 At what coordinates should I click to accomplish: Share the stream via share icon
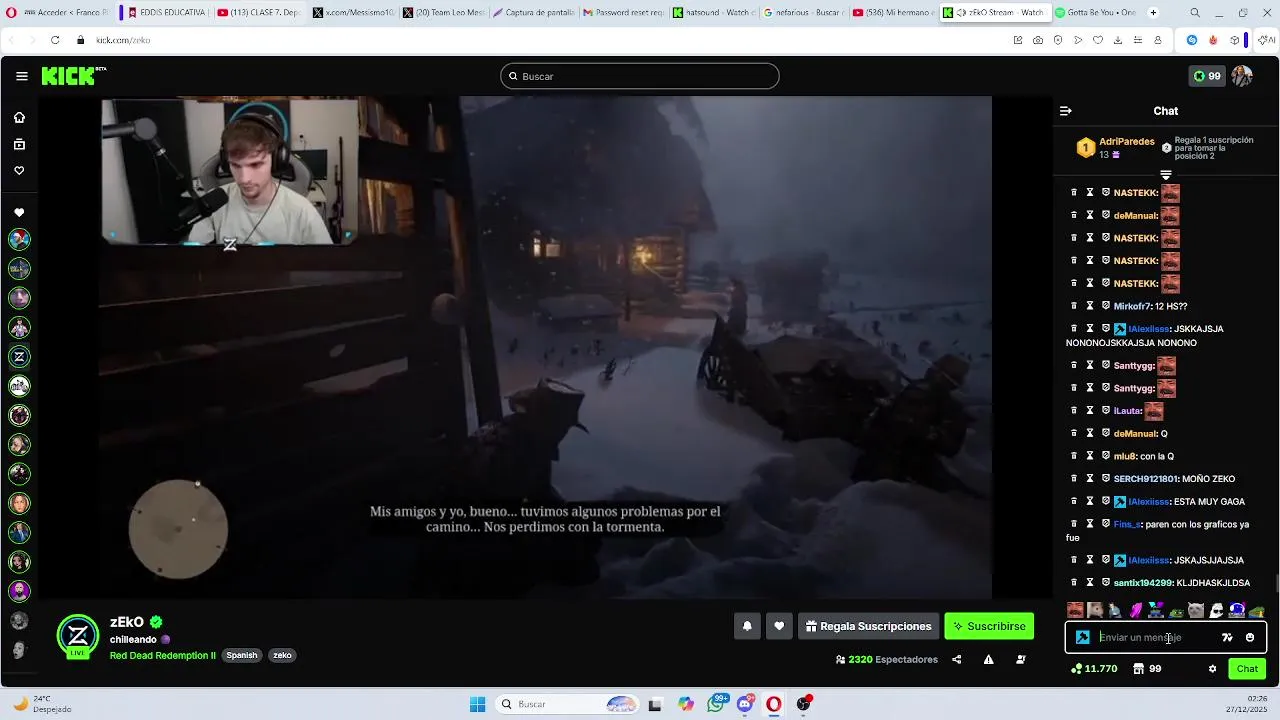tap(956, 659)
